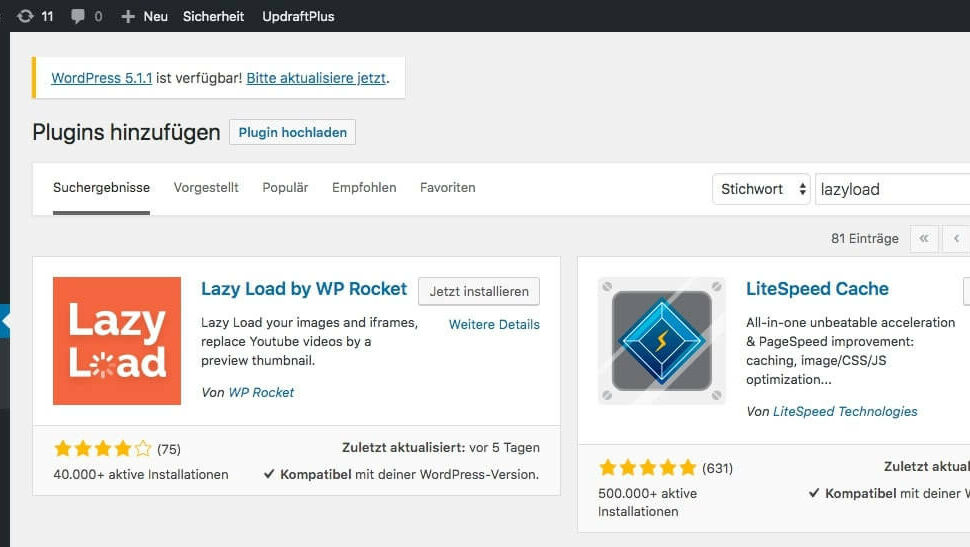The height and width of the screenshot is (547, 970).
Task: Click the Plugins hinzufügen heading
Action: pyautogui.click(x=126, y=132)
